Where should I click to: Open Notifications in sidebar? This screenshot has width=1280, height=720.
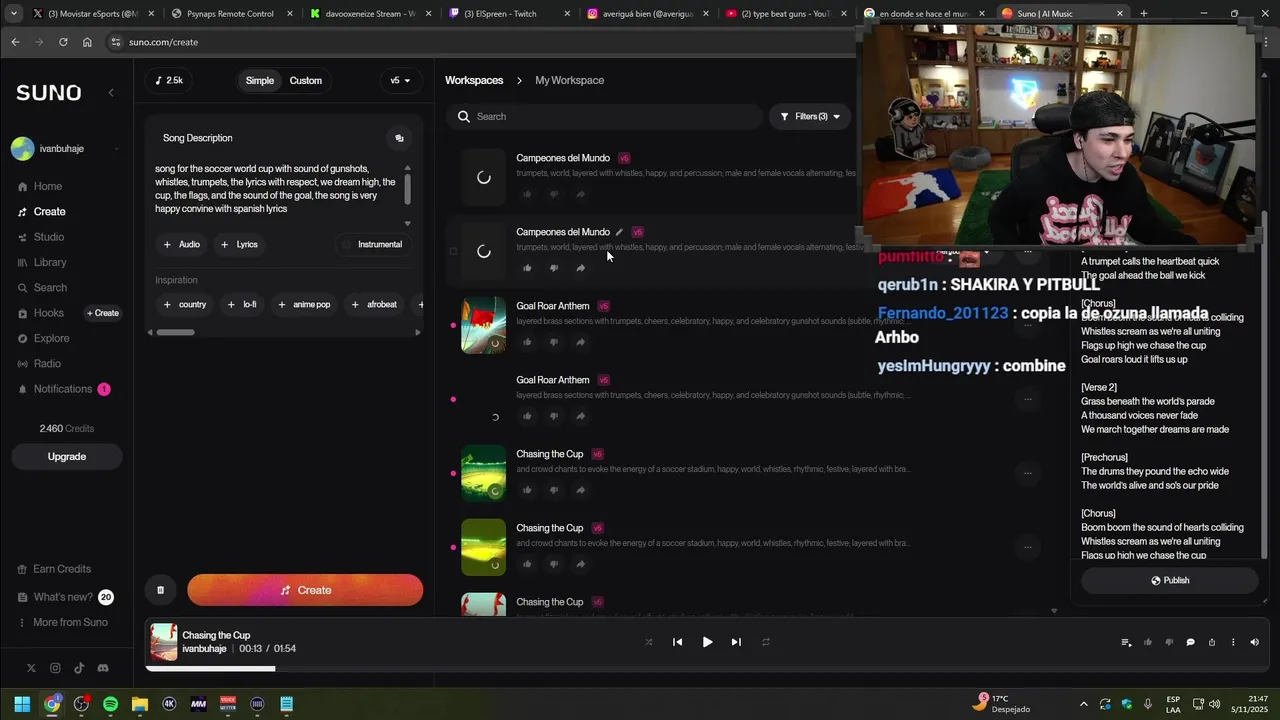[63, 389]
